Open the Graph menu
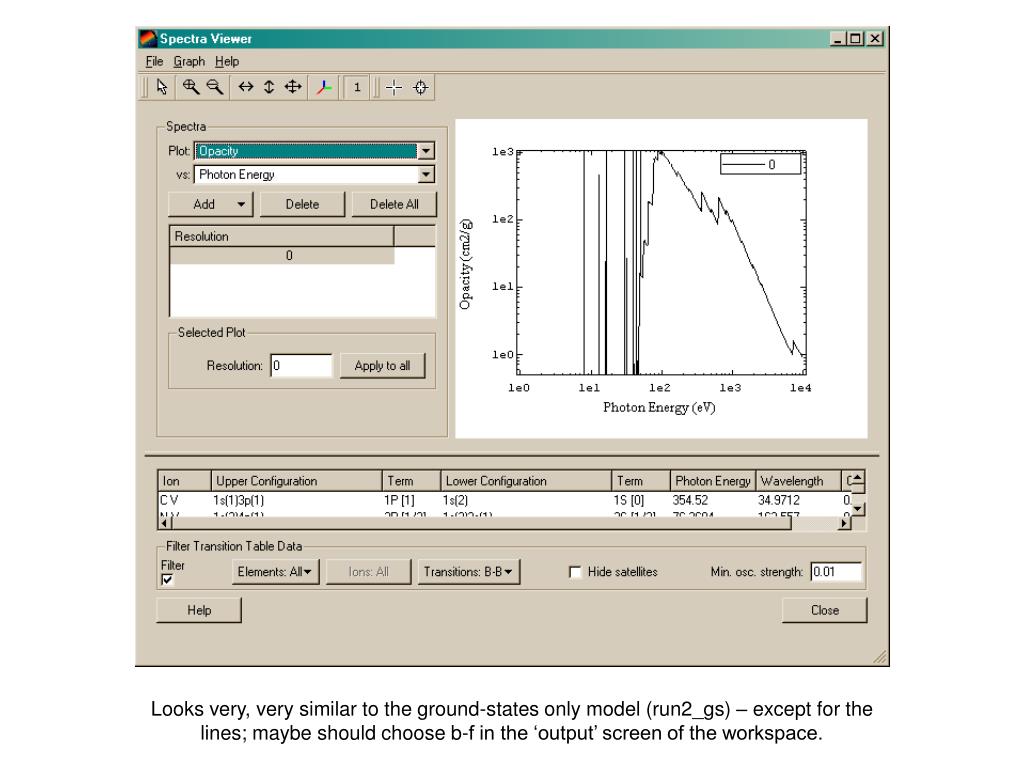This screenshot has height=768, width=1024. 189,61
